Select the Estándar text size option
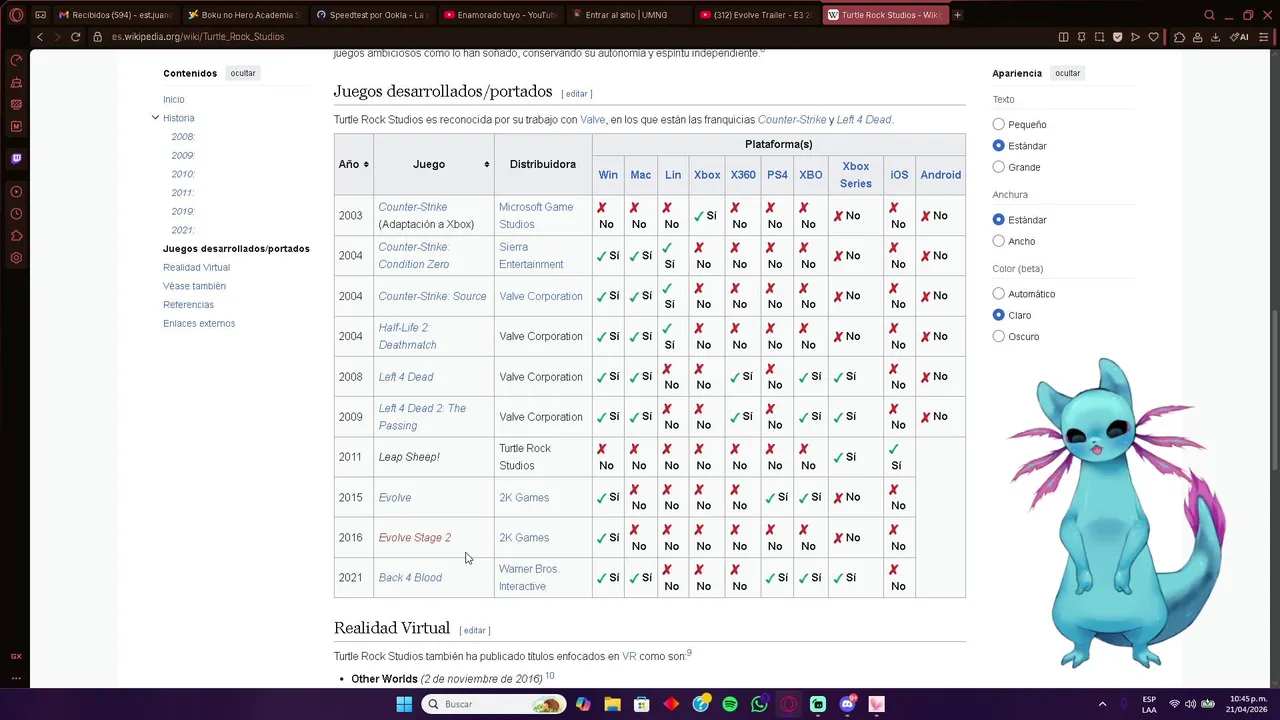The height and width of the screenshot is (720, 1280). tap(998, 146)
